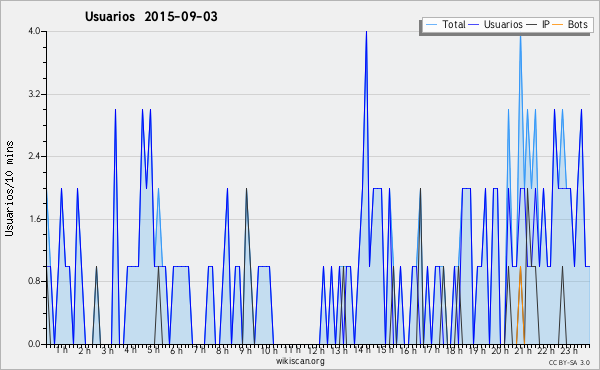The width and height of the screenshot is (600, 370).
Task: Click the '23 h' x-axis label
Action: point(569,350)
